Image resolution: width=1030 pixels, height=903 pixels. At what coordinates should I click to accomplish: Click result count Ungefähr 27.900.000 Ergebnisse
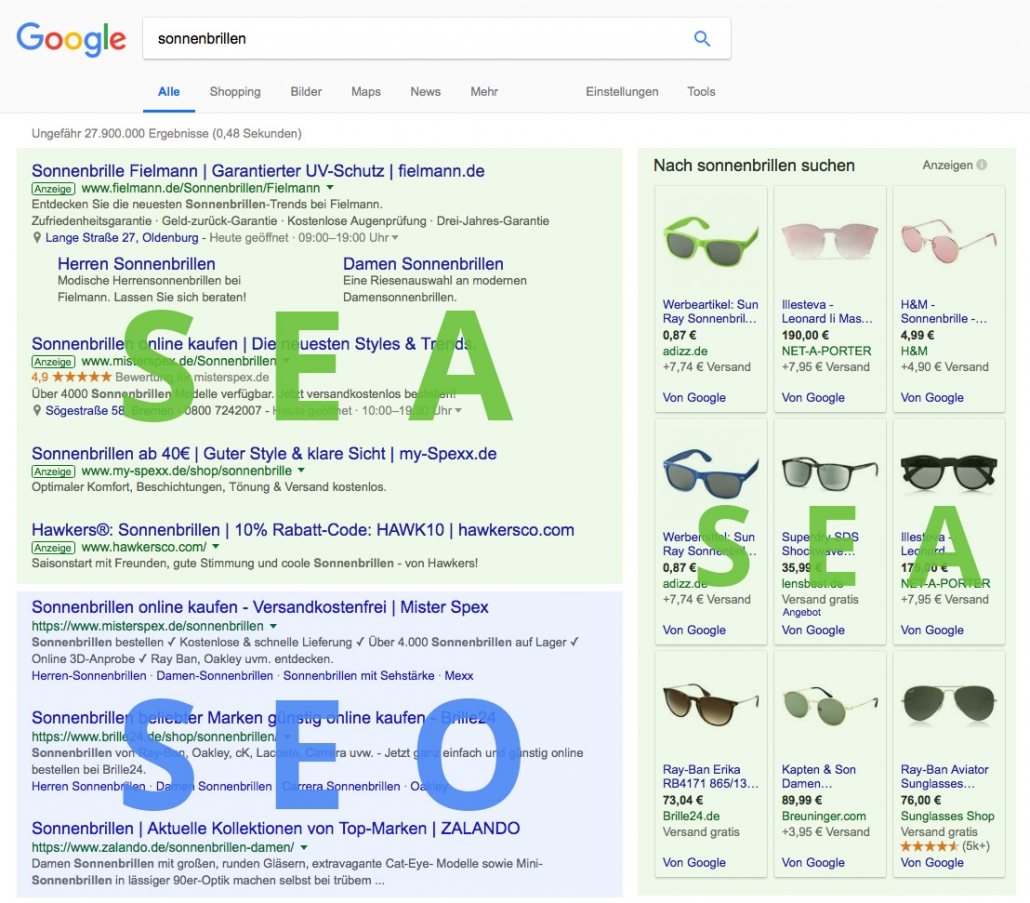point(167,133)
